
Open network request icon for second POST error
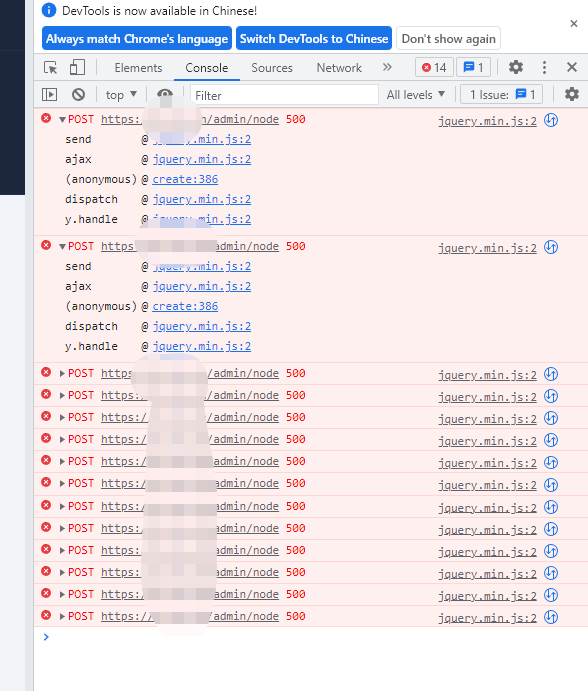point(551,247)
